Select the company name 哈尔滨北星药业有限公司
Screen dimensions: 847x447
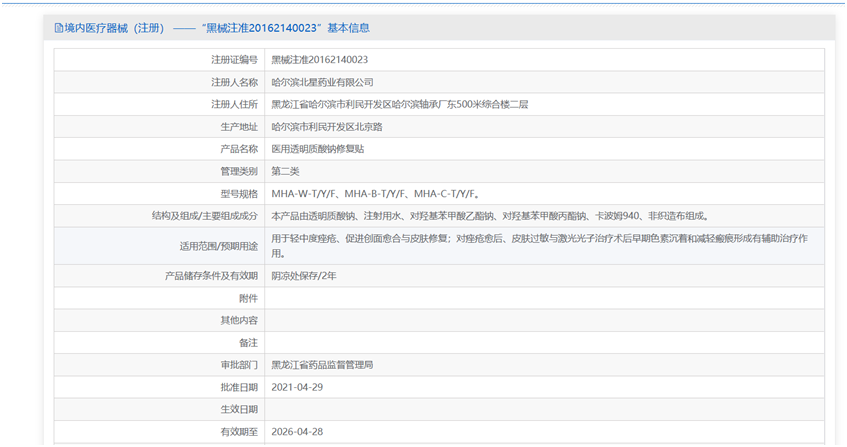pos(322,82)
